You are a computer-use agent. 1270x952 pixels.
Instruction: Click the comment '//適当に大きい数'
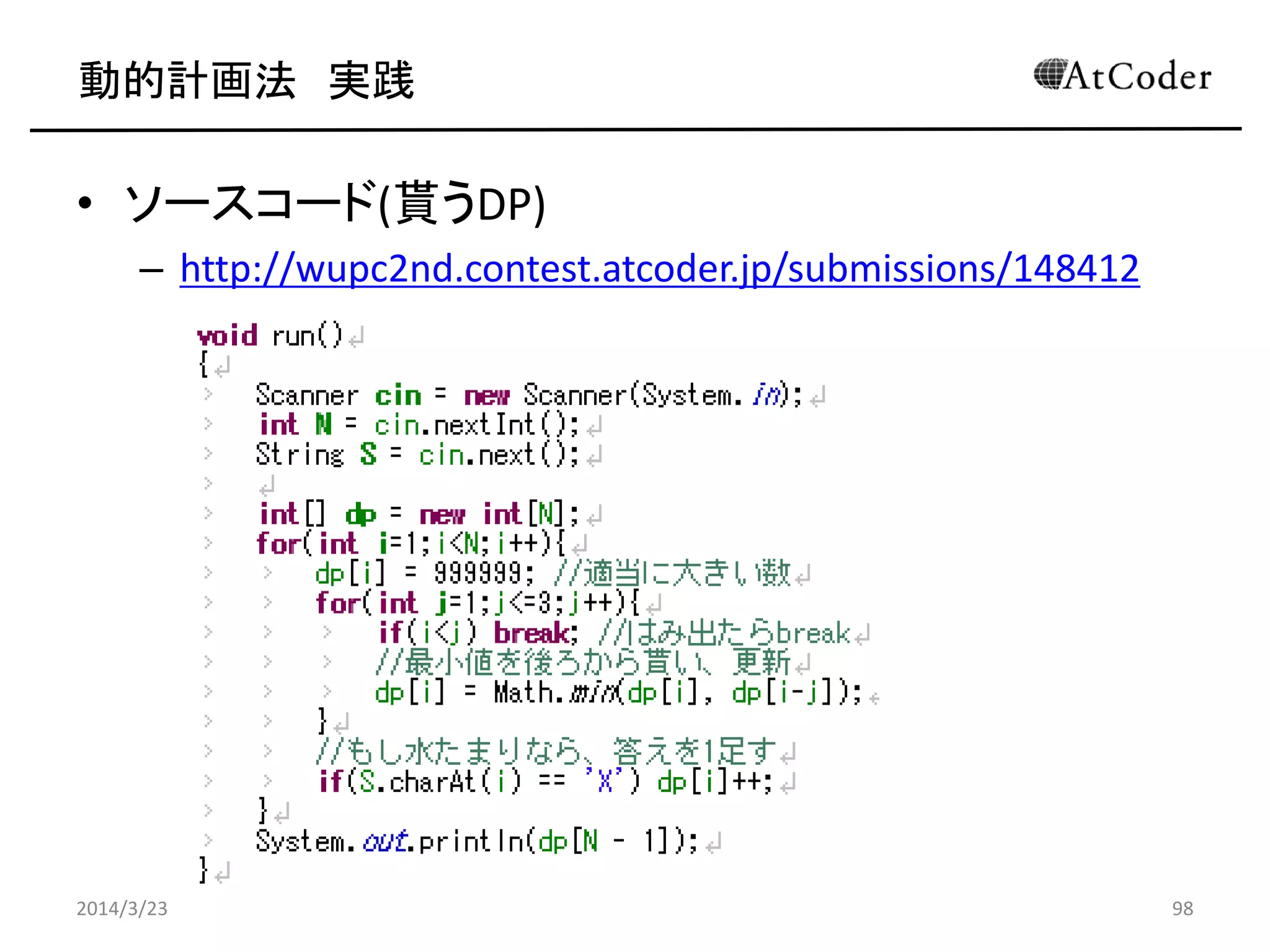point(672,573)
